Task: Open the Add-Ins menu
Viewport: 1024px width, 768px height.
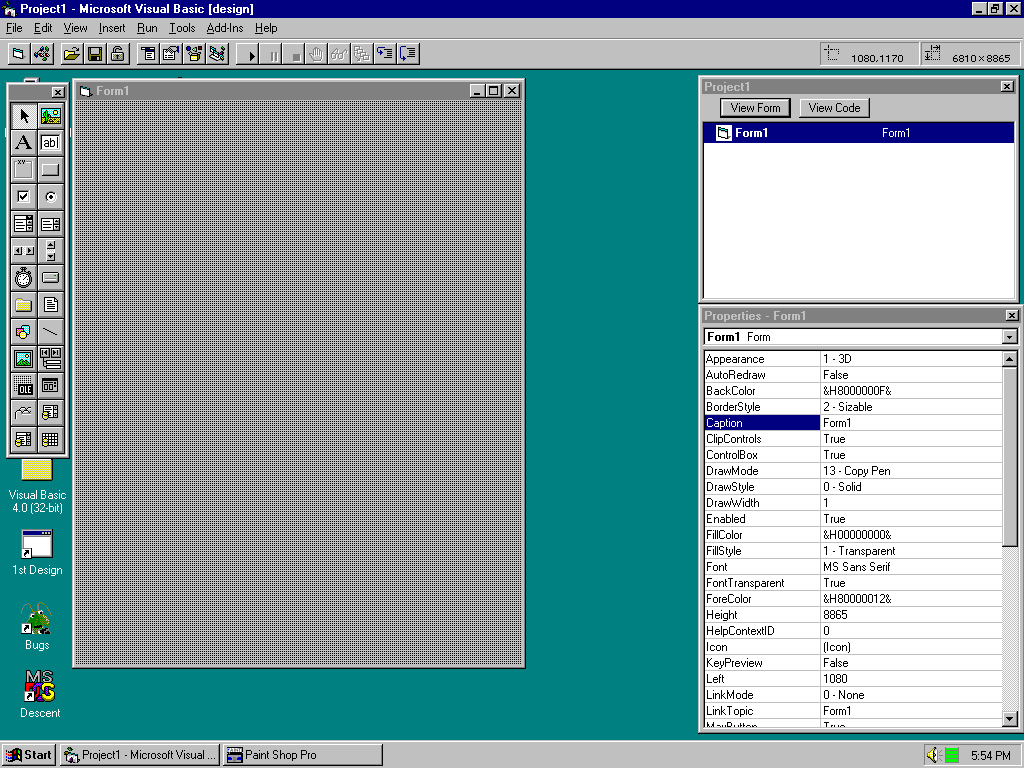Action: (224, 28)
